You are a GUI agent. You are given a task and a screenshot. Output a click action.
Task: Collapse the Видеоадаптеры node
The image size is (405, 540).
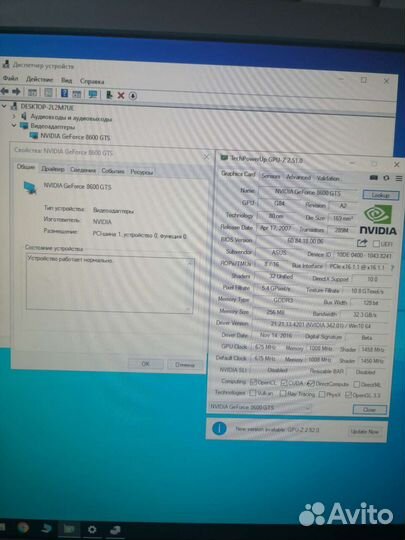point(14,125)
